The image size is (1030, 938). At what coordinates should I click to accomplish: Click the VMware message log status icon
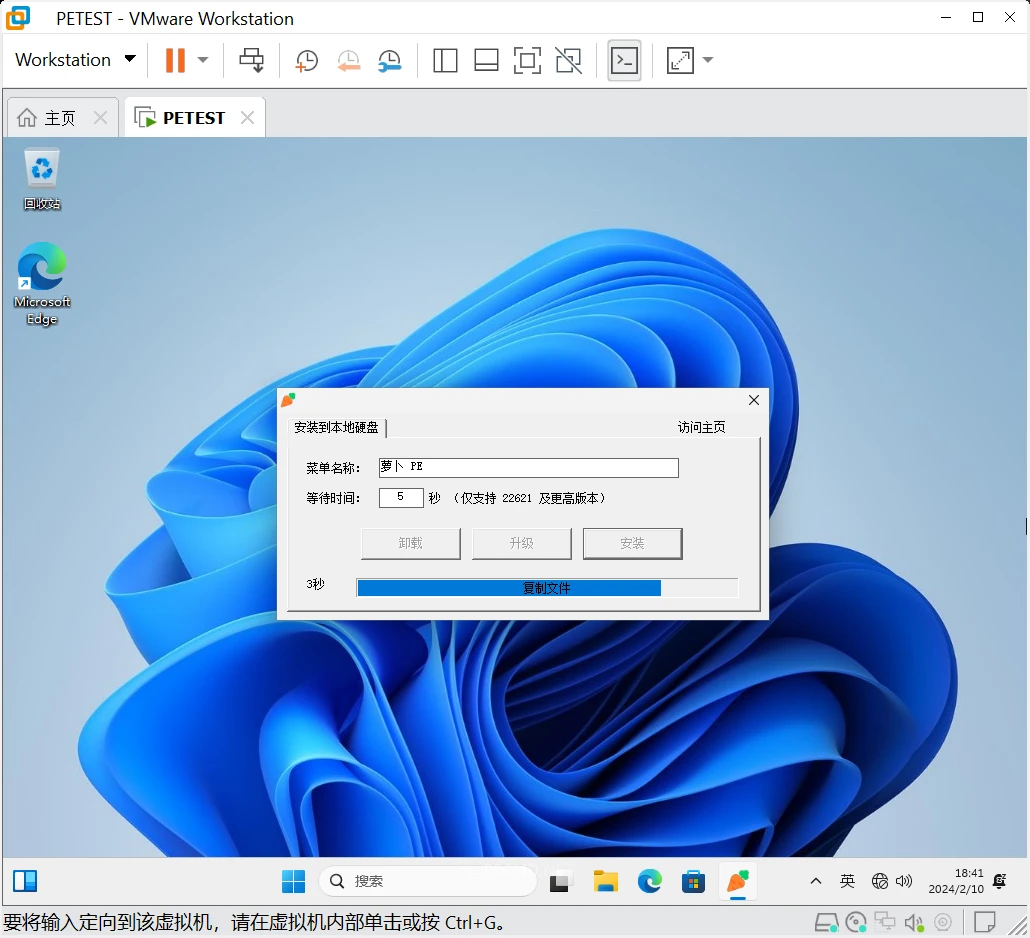pos(984,922)
